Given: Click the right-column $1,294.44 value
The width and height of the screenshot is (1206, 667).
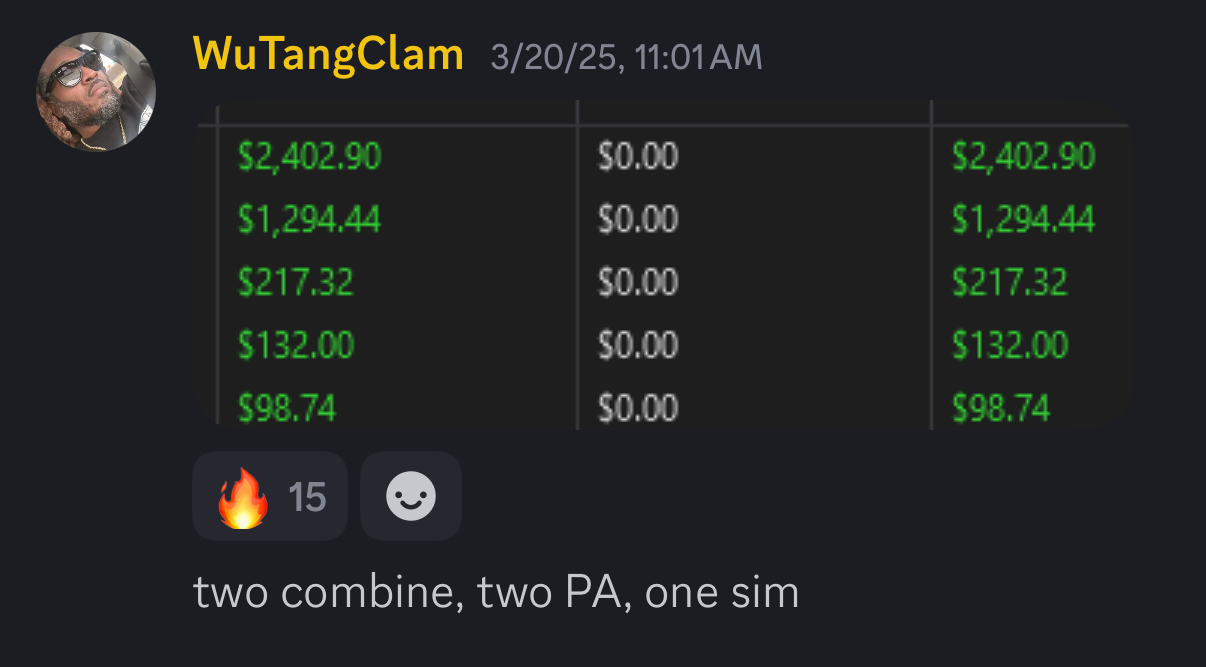Looking at the screenshot, I should click(1023, 219).
